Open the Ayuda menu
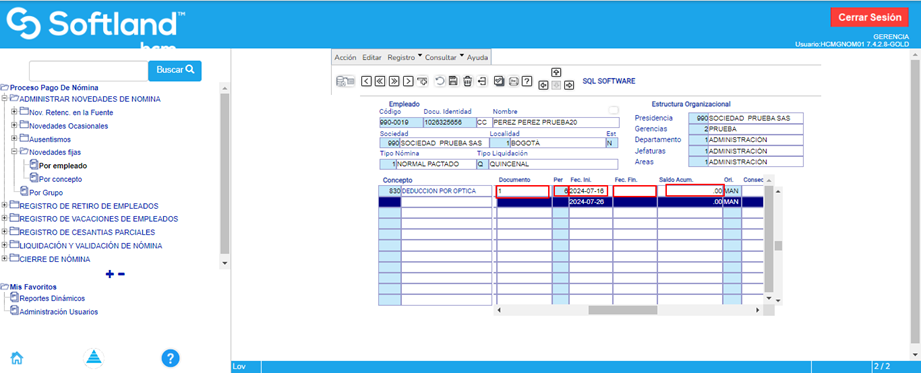Image resolution: width=921 pixels, height=373 pixels. [x=478, y=58]
